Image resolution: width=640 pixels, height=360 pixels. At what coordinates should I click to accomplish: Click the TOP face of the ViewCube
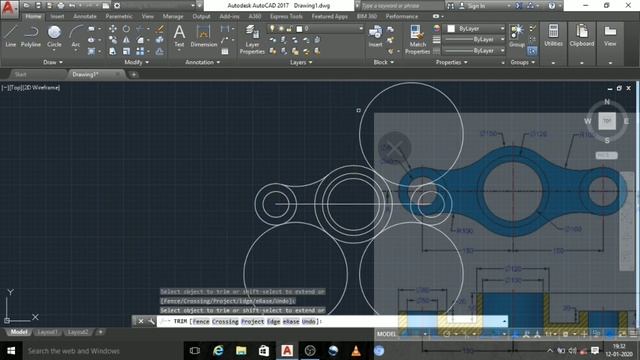[x=607, y=121]
